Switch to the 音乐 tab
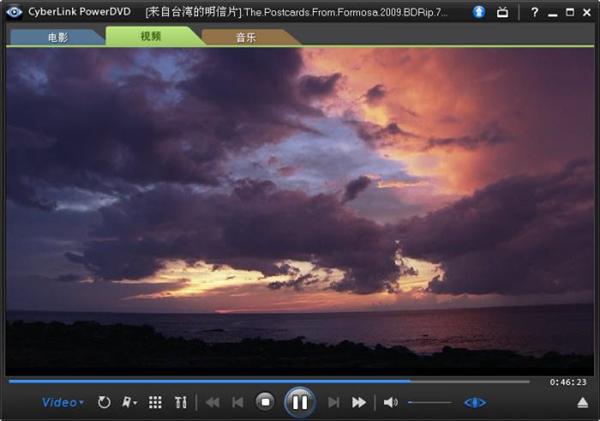The height and width of the screenshot is (421, 600). 246,38
